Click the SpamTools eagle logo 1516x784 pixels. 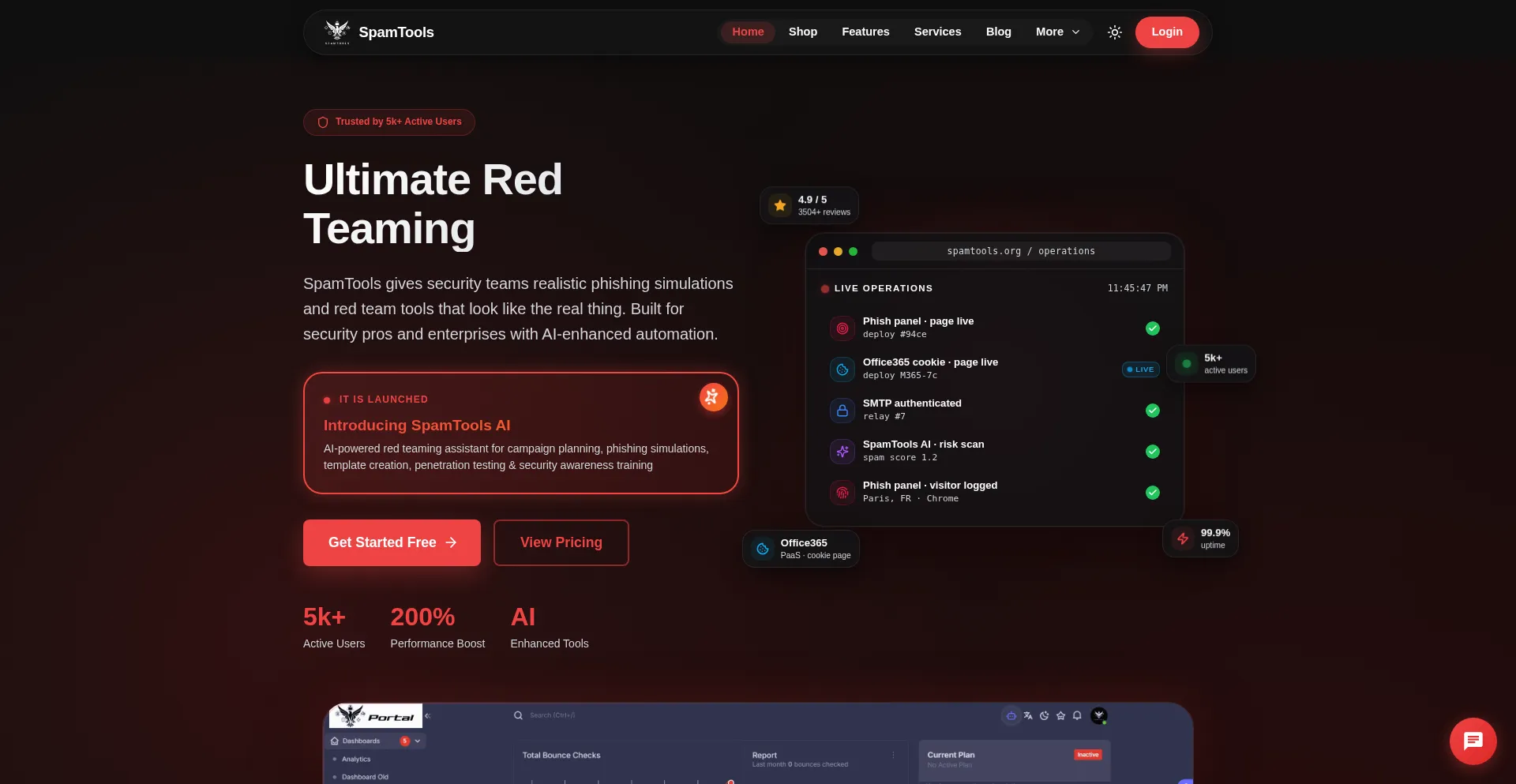tap(337, 32)
